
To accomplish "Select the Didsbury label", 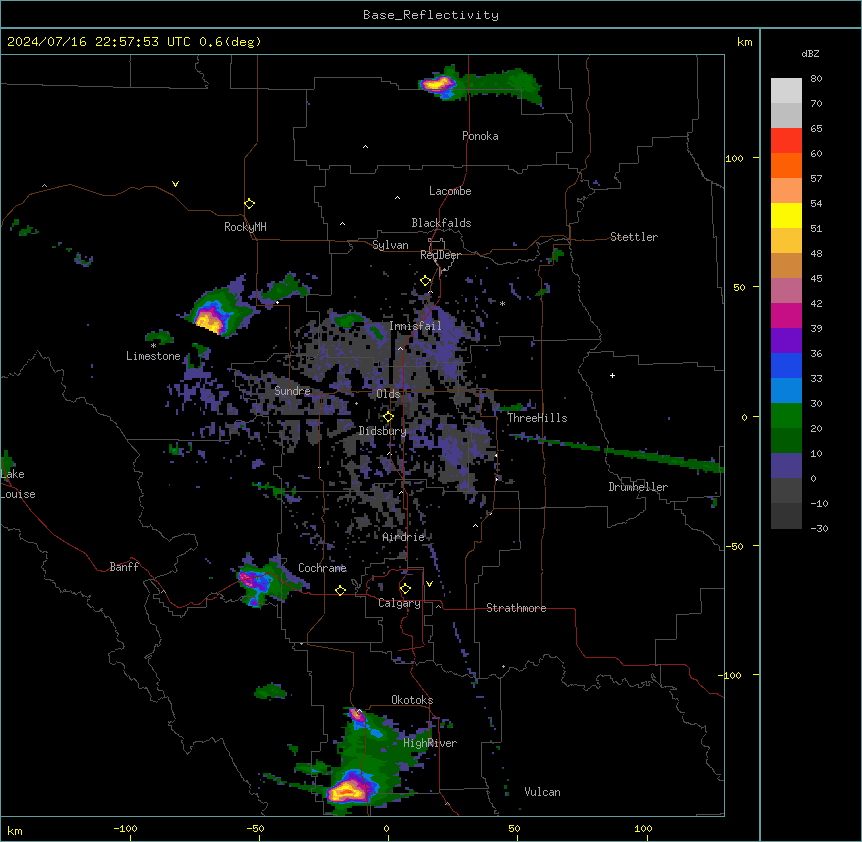I will [383, 431].
